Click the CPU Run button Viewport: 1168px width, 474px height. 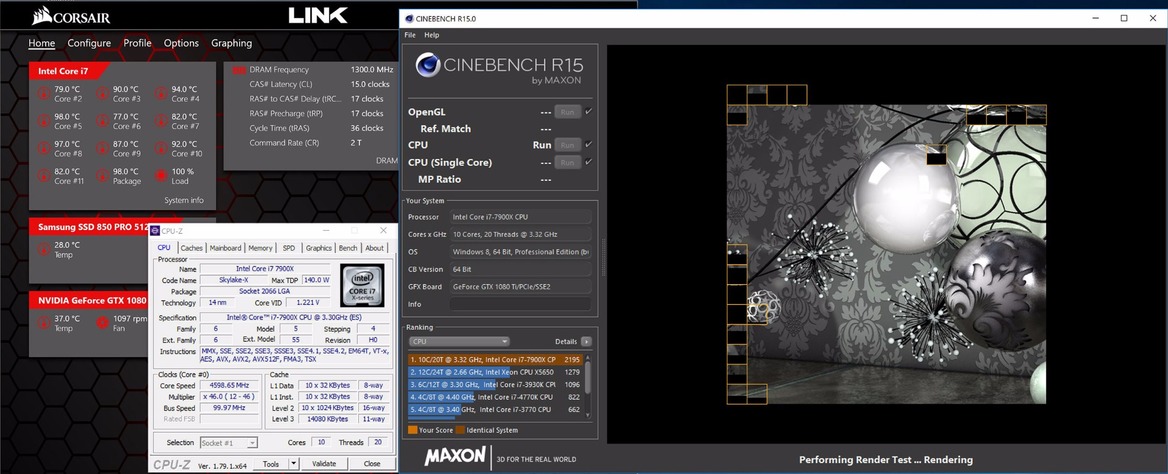567,145
